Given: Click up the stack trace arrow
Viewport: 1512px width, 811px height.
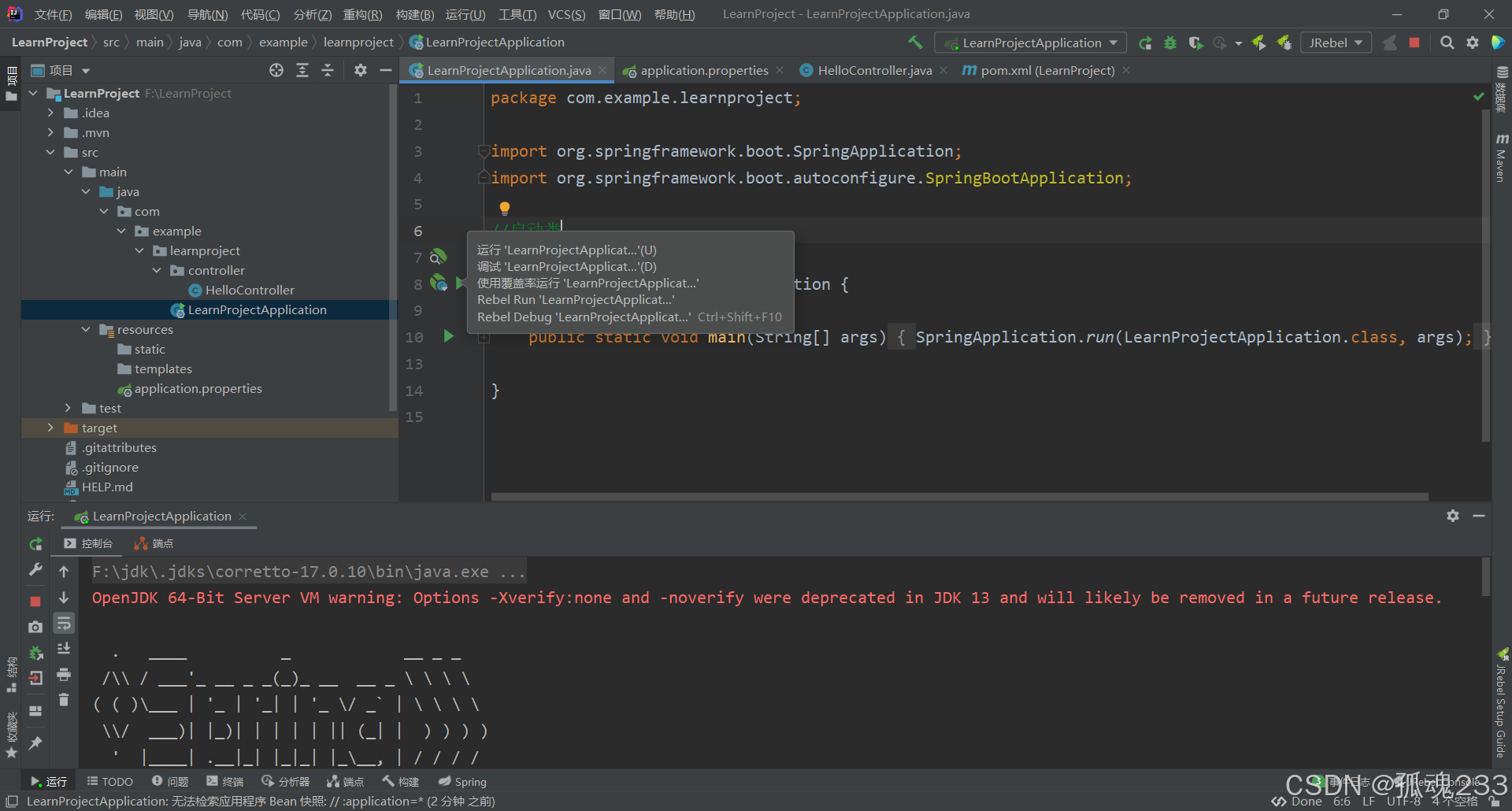Looking at the screenshot, I should 64,572.
